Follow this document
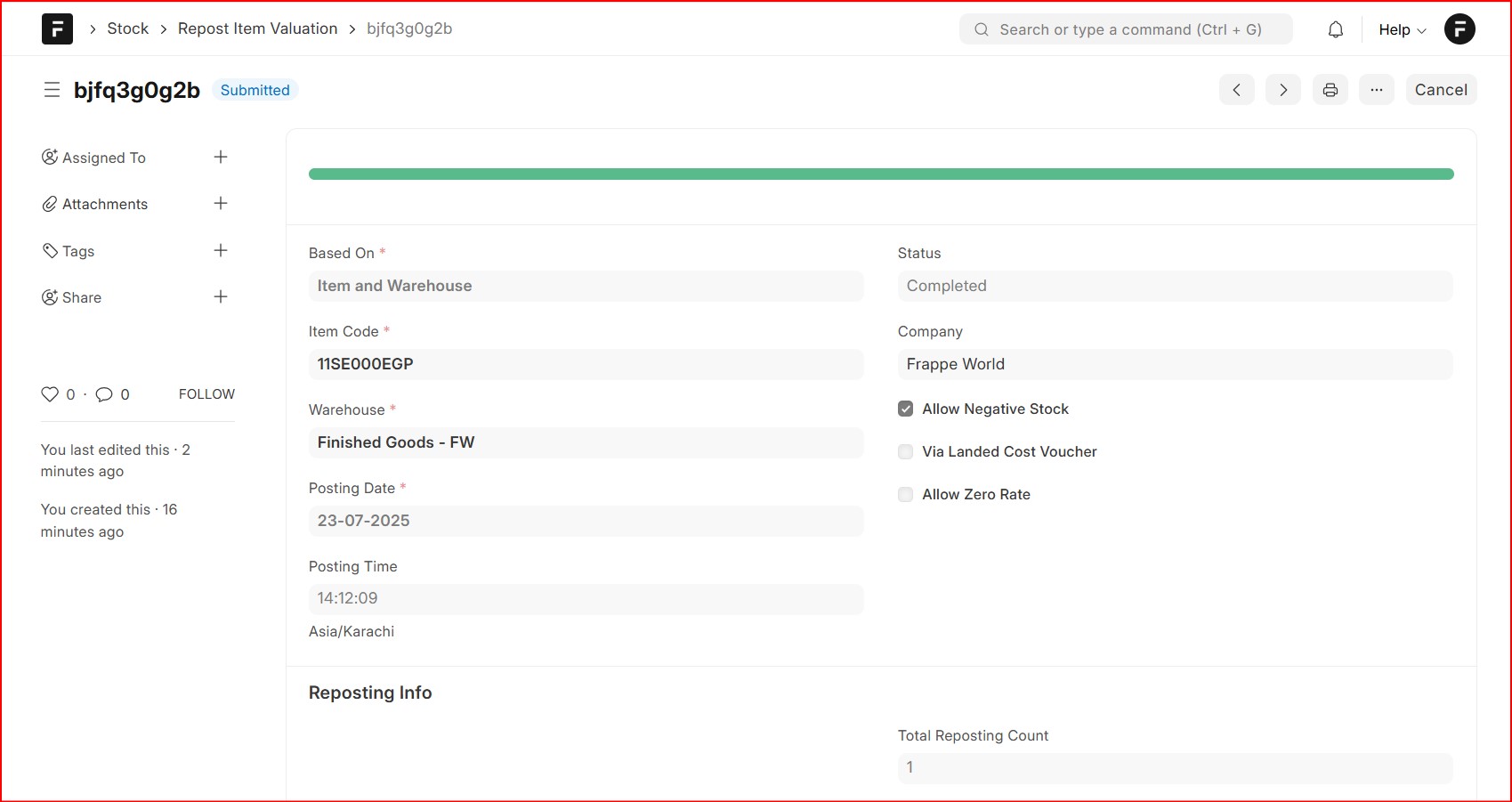The height and width of the screenshot is (802, 1512). 206,394
